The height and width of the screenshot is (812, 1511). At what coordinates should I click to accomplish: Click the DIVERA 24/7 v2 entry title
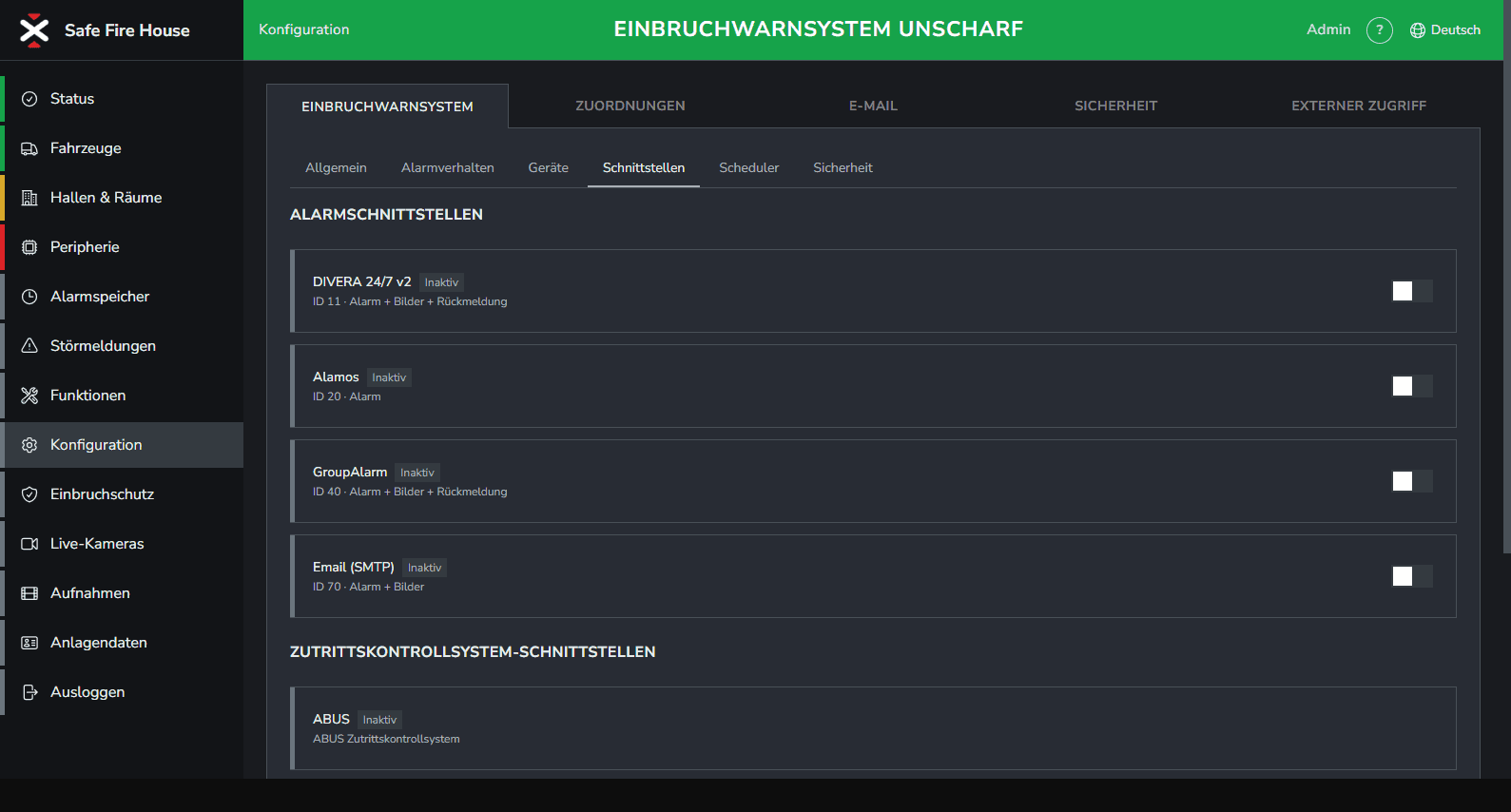(x=362, y=281)
